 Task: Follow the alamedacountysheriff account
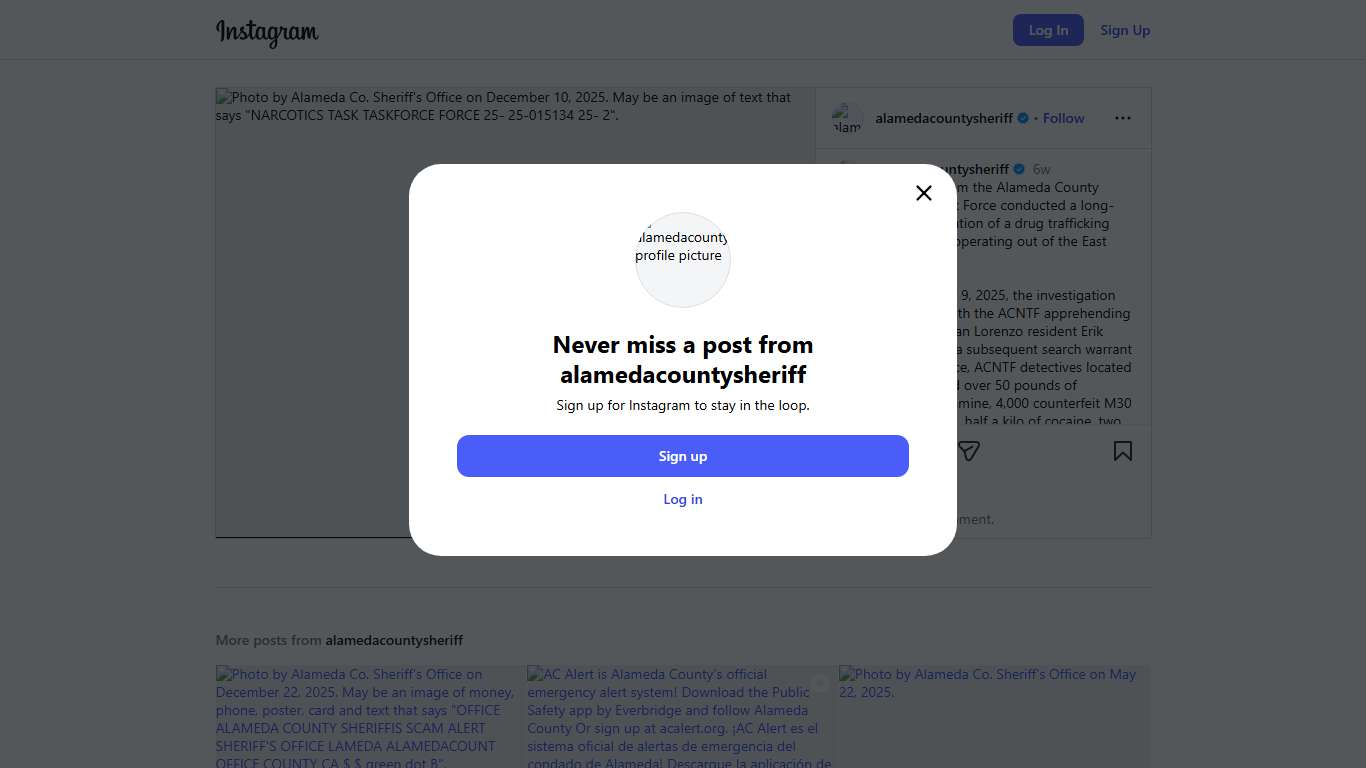pos(1063,118)
